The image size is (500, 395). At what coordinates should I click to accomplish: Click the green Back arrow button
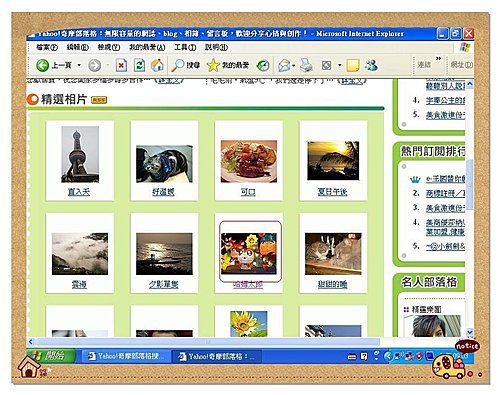[43, 65]
